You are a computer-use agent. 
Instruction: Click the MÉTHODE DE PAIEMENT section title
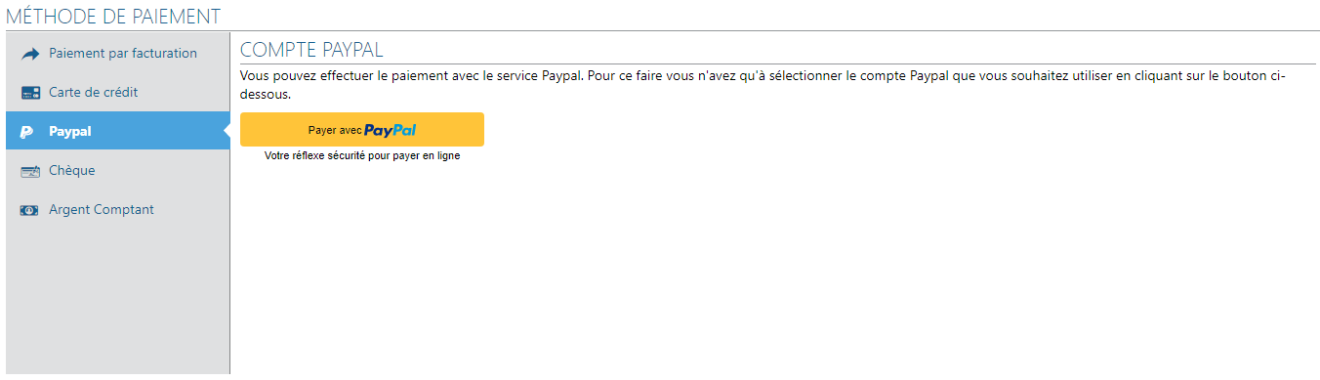113,15
